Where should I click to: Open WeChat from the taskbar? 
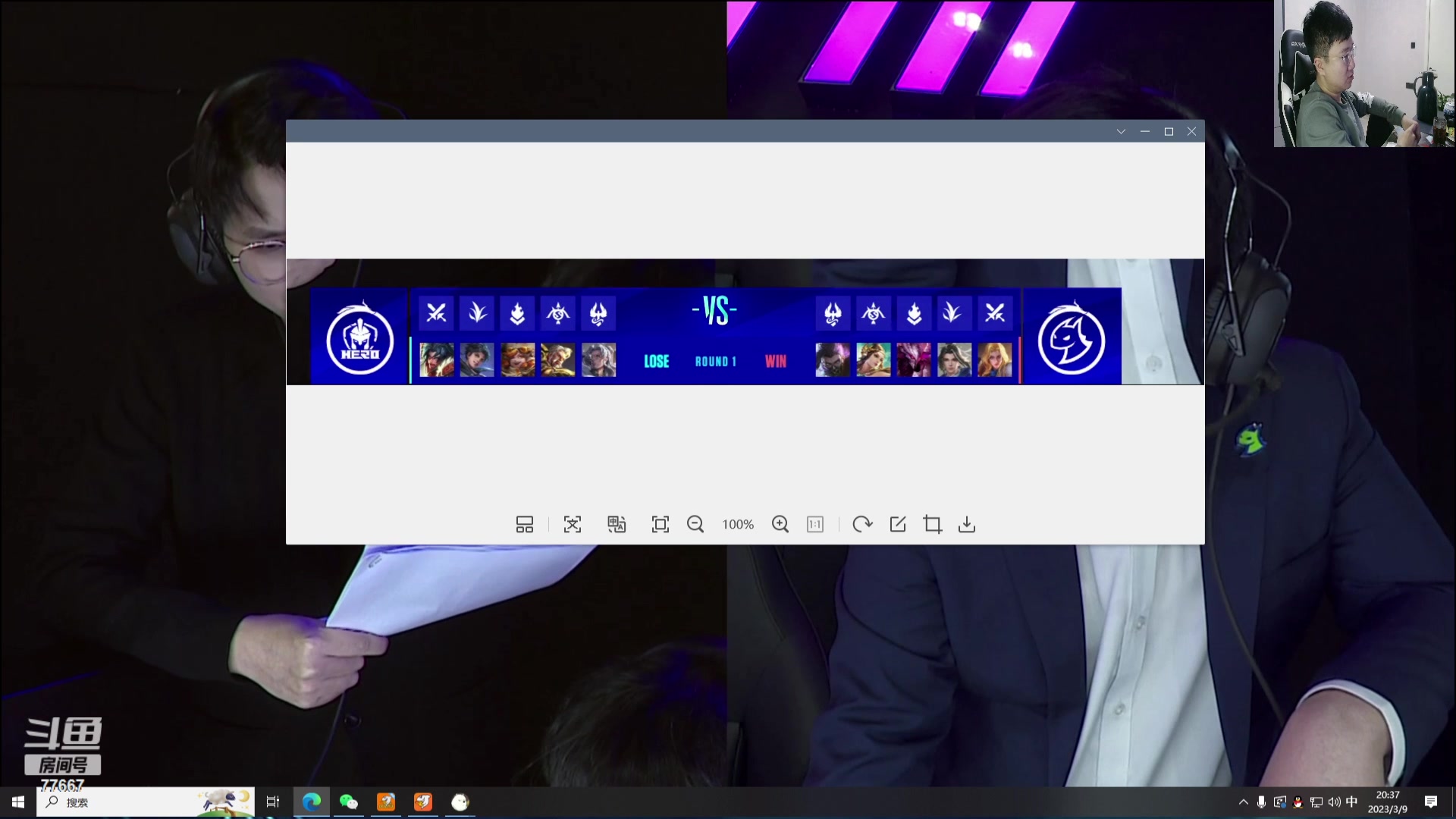point(349,802)
